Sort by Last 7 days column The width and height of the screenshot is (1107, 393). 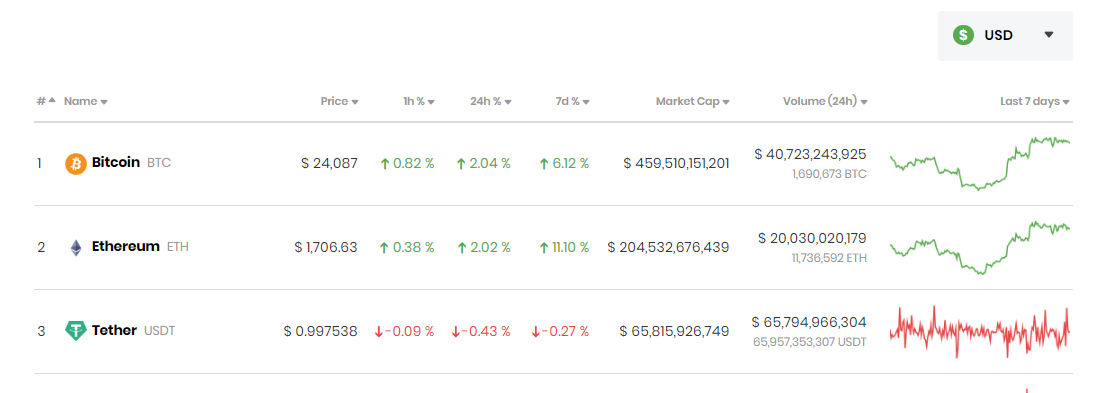pyautogui.click(x=1035, y=102)
